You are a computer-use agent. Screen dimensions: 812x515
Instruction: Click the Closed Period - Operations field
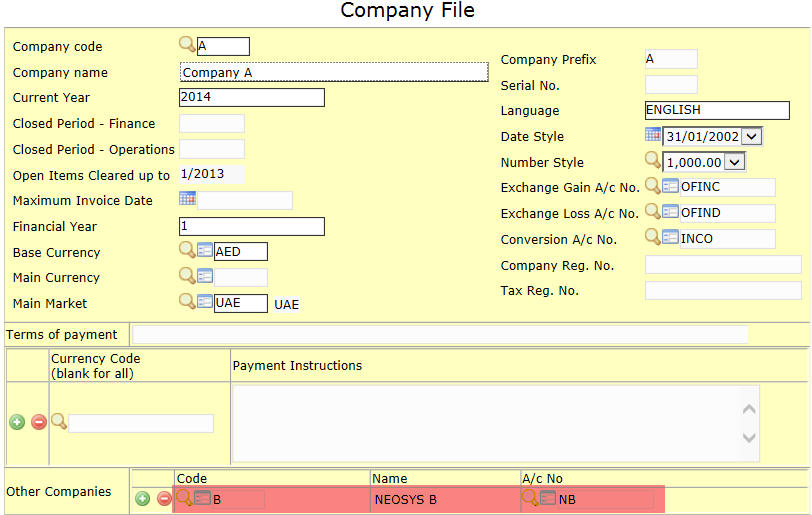(212, 149)
